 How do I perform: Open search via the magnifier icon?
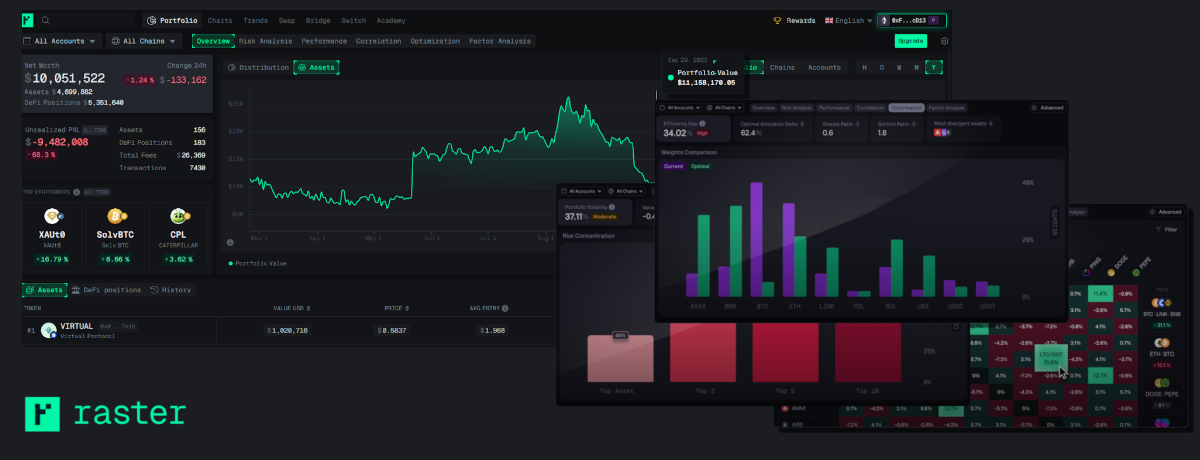pos(46,20)
